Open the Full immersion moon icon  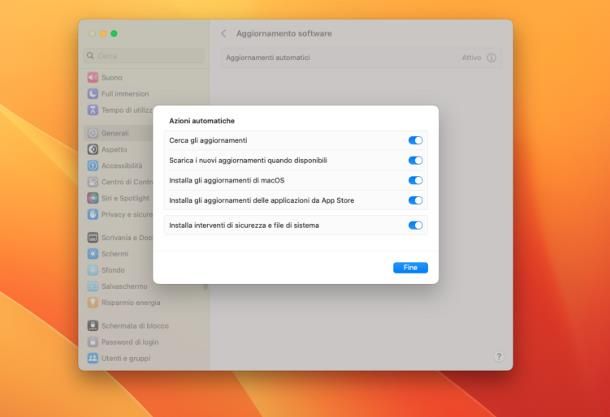[x=93, y=94]
